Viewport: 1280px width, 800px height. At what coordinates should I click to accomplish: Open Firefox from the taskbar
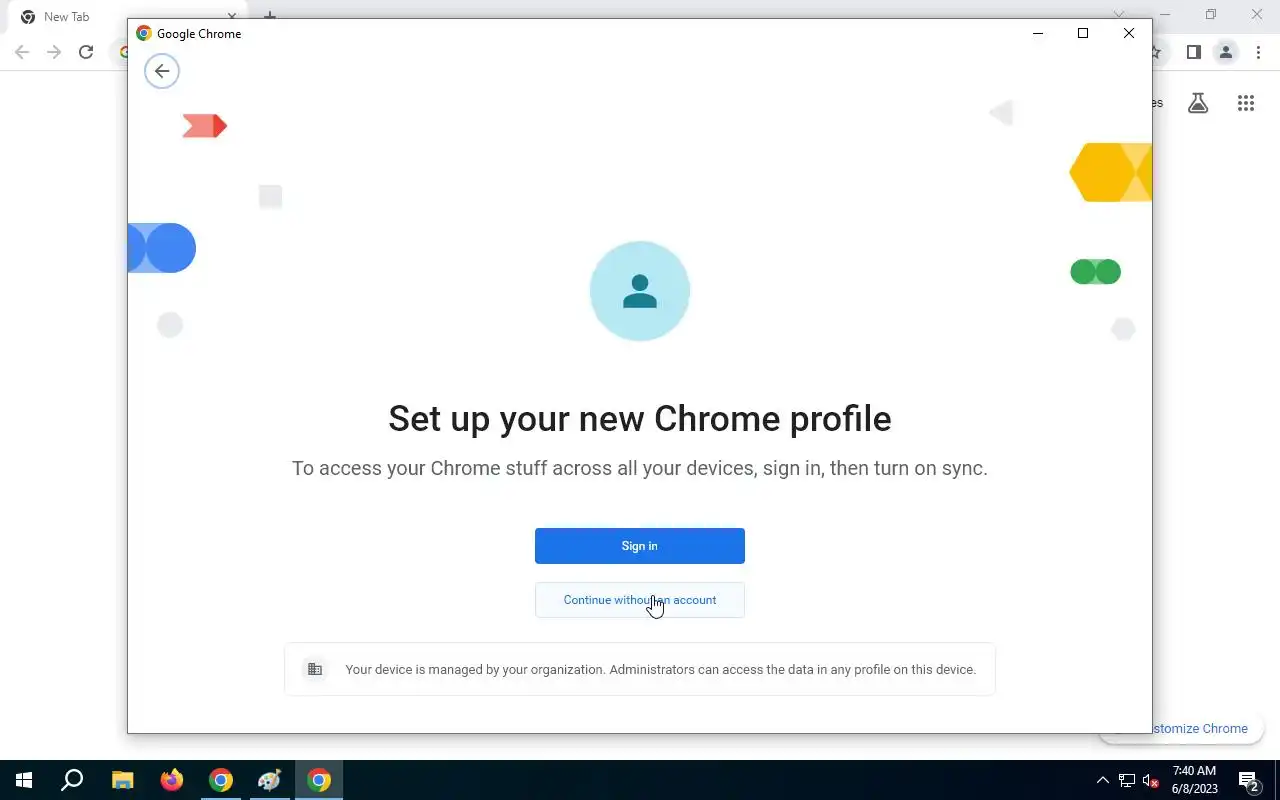click(172, 780)
